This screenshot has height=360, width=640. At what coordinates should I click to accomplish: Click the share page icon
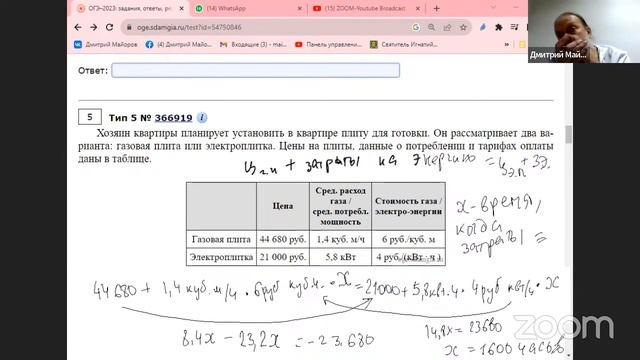447,27
